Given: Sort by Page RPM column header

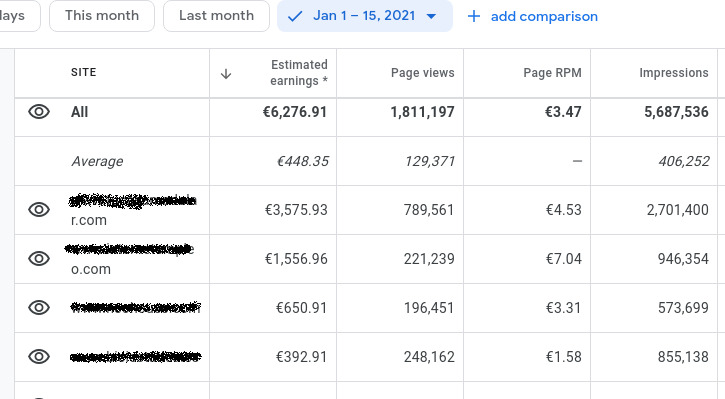Looking at the screenshot, I should [x=552, y=73].
